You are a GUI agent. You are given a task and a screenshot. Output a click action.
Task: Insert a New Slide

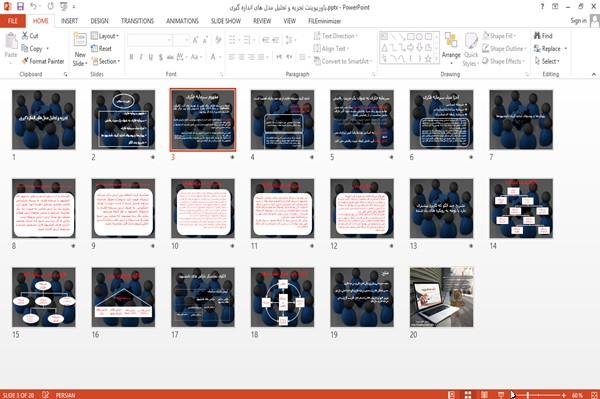pos(80,49)
